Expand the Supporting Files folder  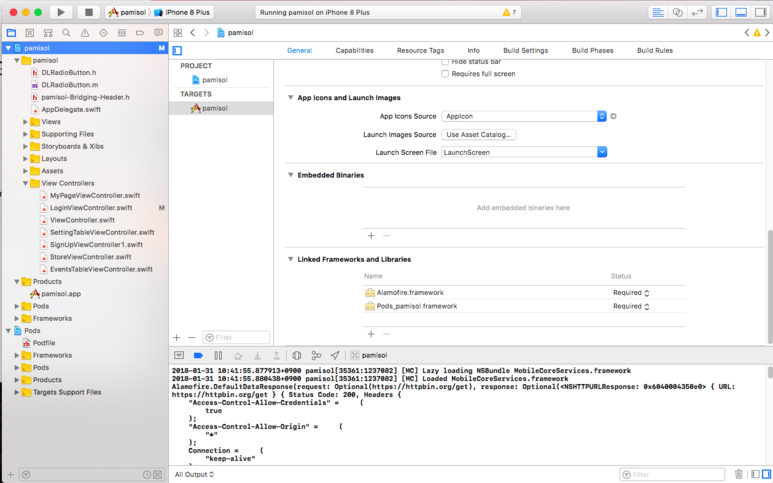tap(25, 134)
